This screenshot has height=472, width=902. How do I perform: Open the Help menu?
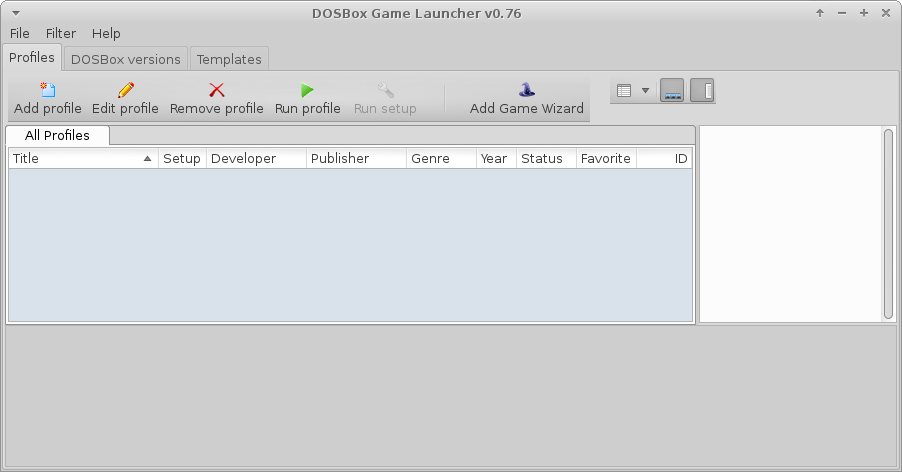coord(106,33)
